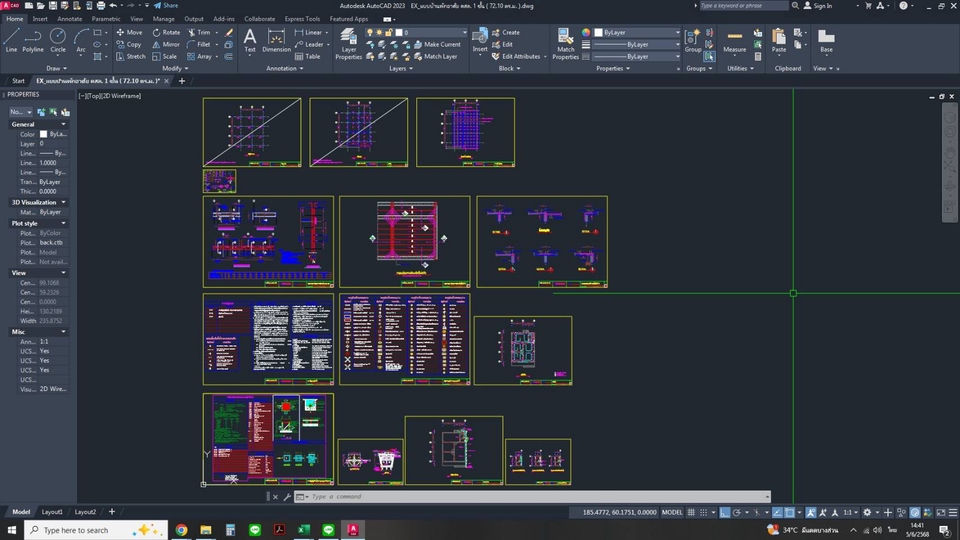The width and height of the screenshot is (960, 540).
Task: Switch to the Express Tools tab
Action: [302, 19]
